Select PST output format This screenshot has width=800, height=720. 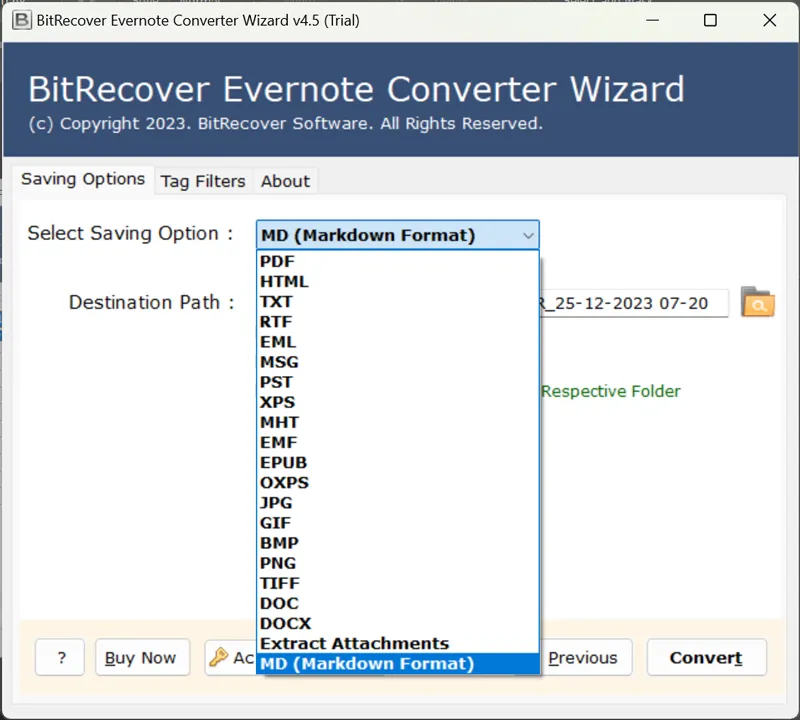coord(397,382)
